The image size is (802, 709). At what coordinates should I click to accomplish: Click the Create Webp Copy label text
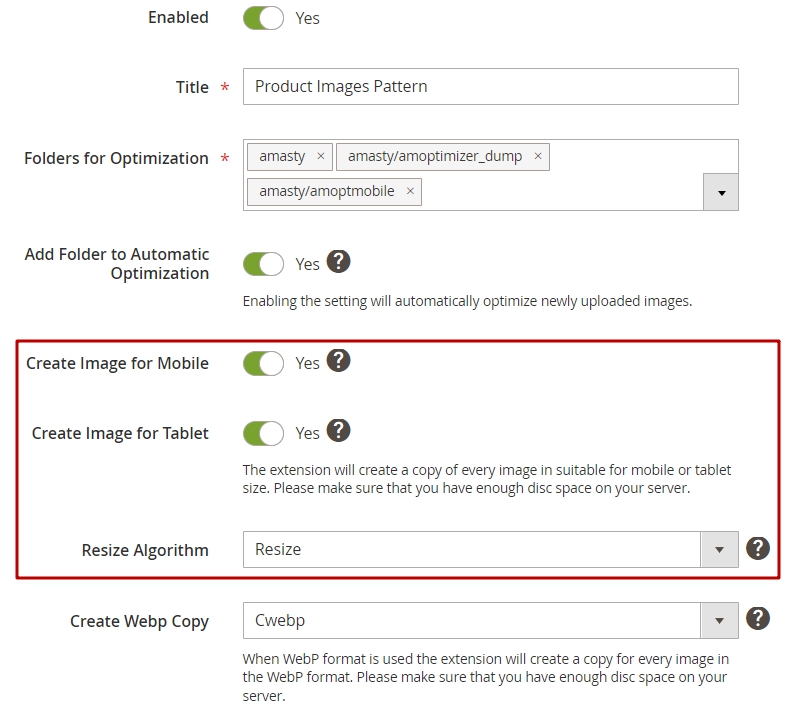coord(139,621)
